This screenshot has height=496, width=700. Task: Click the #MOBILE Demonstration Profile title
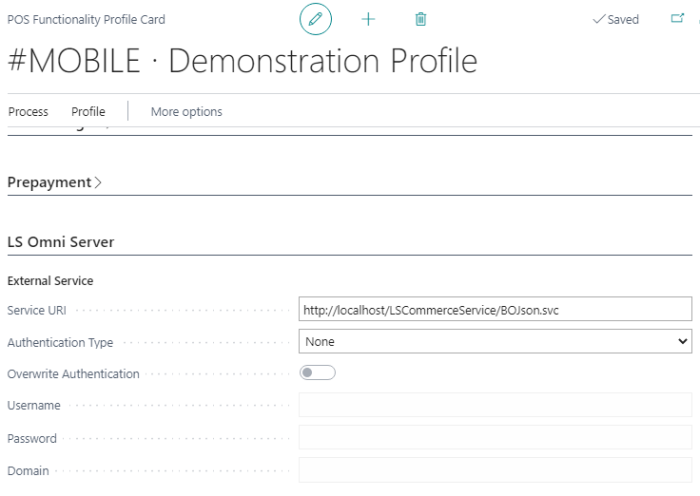tap(242, 62)
